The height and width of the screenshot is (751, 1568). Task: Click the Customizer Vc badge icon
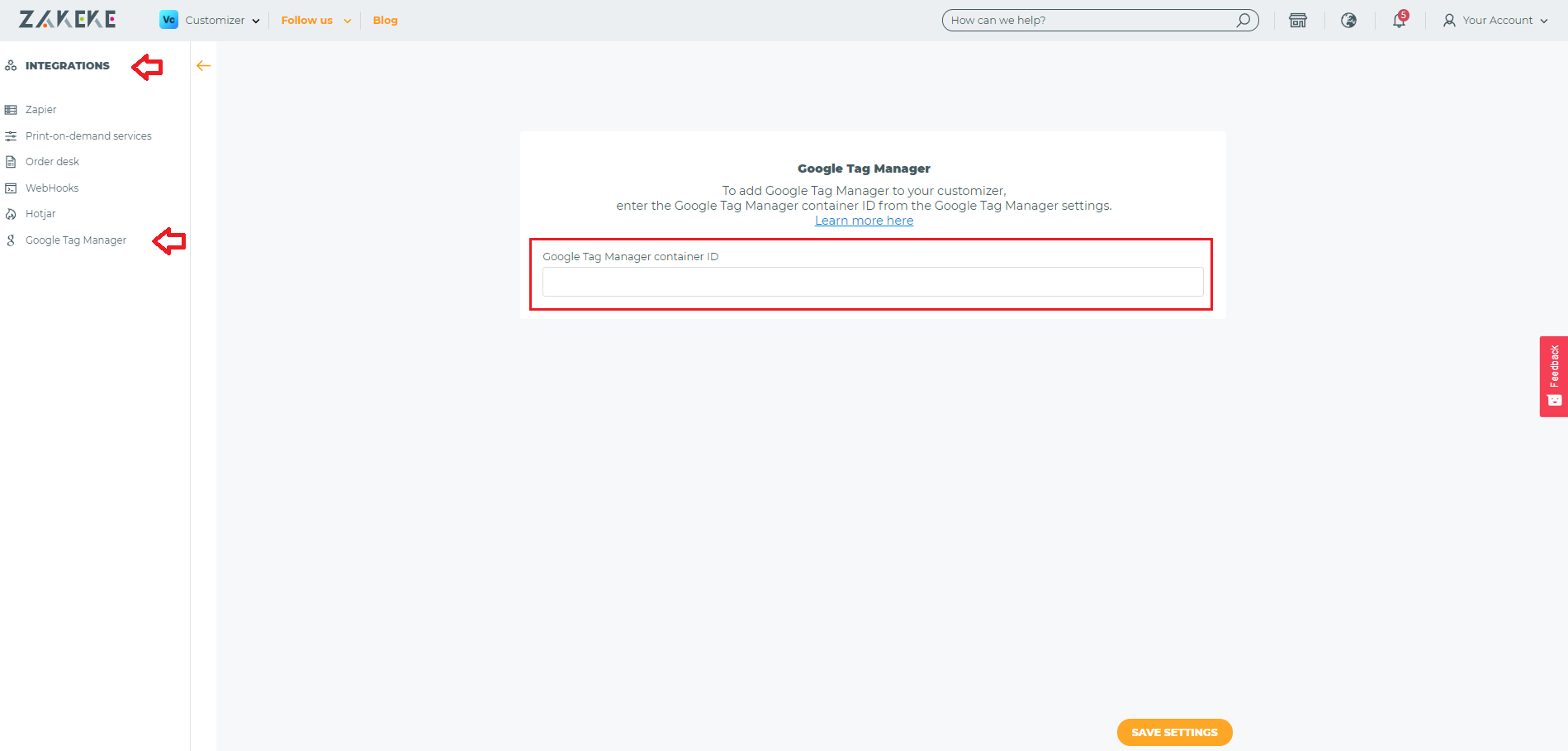pos(168,20)
